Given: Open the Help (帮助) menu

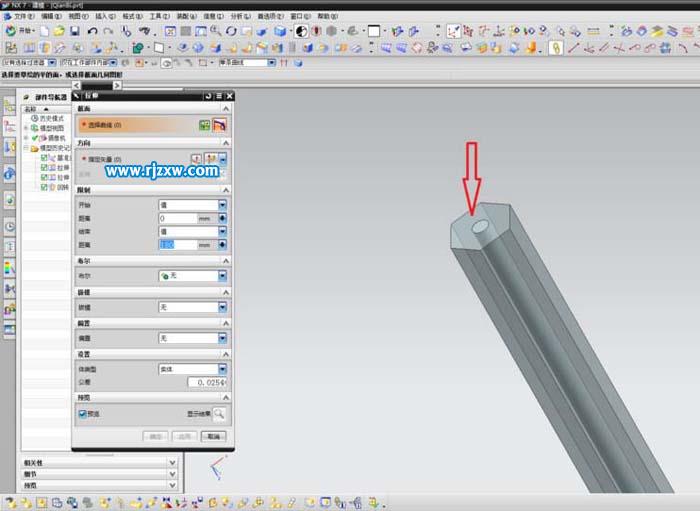Looking at the screenshot, I should (327, 17).
